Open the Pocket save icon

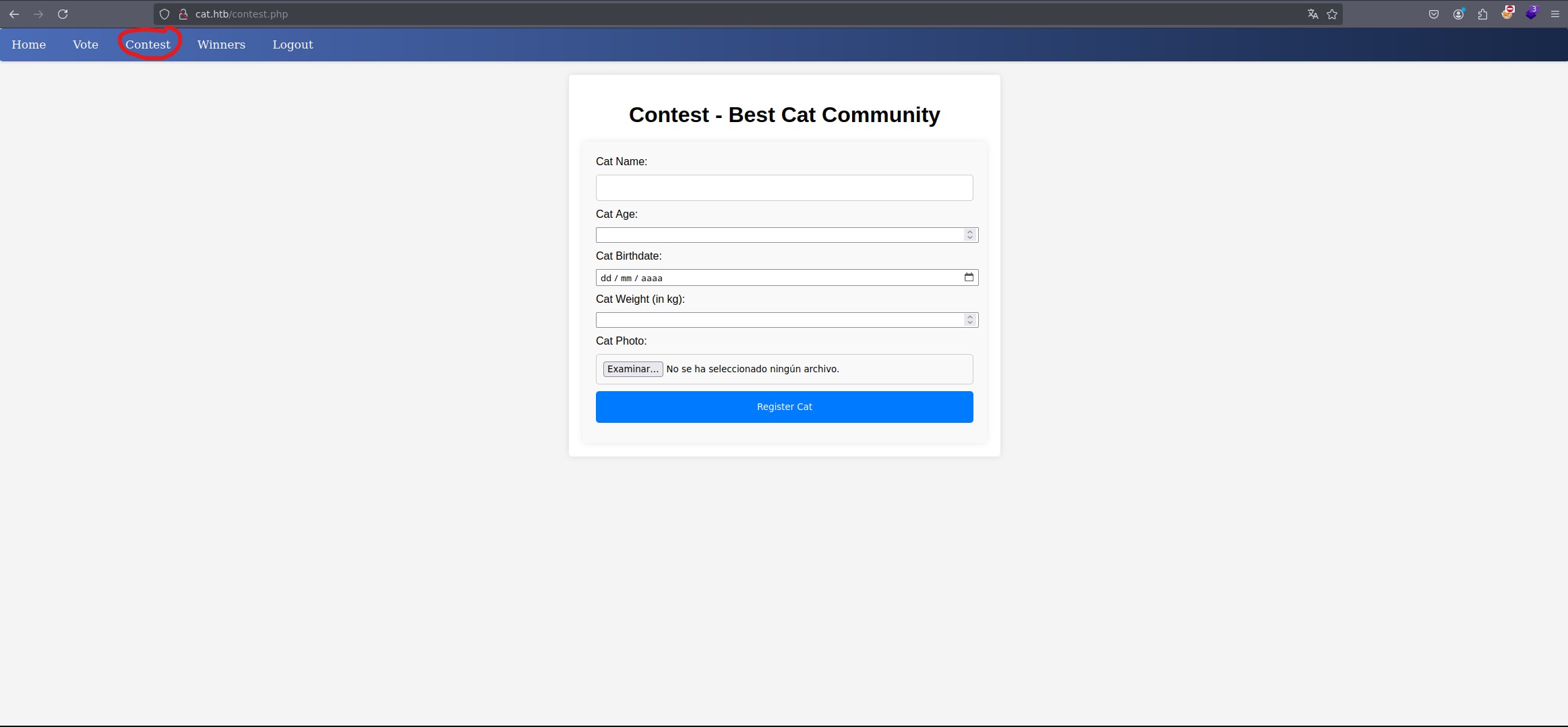coord(1434,14)
